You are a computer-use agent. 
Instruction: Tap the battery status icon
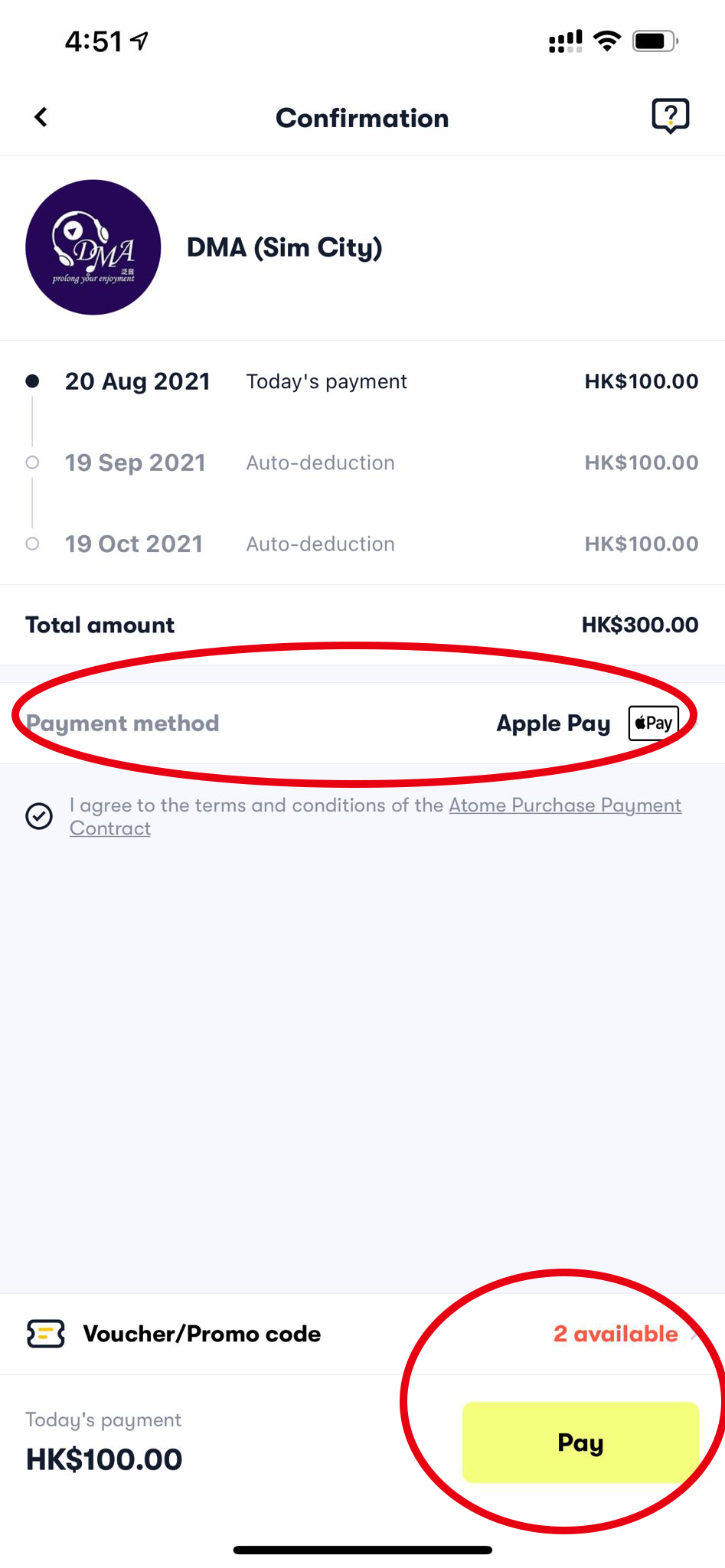(655, 41)
